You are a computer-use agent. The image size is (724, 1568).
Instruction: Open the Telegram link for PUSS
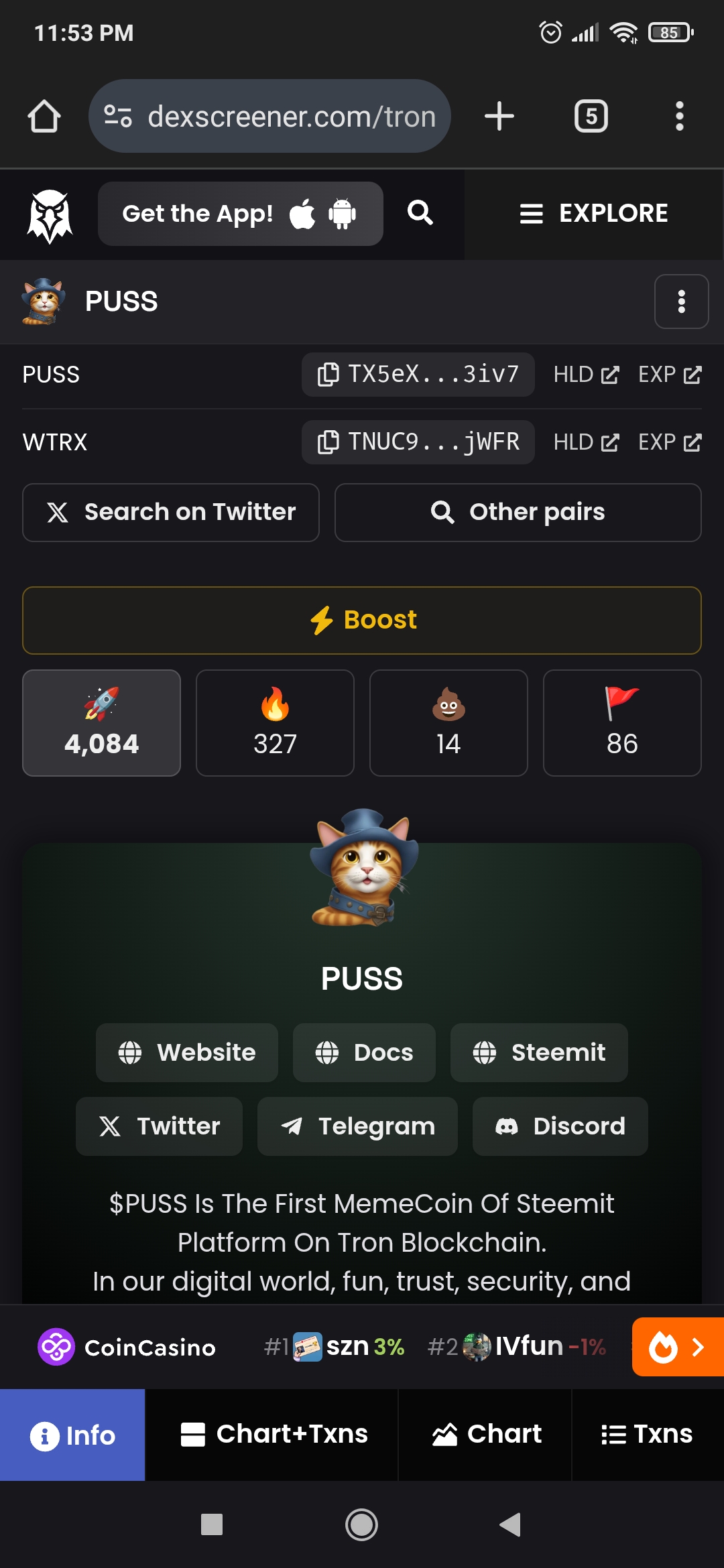coord(357,1126)
